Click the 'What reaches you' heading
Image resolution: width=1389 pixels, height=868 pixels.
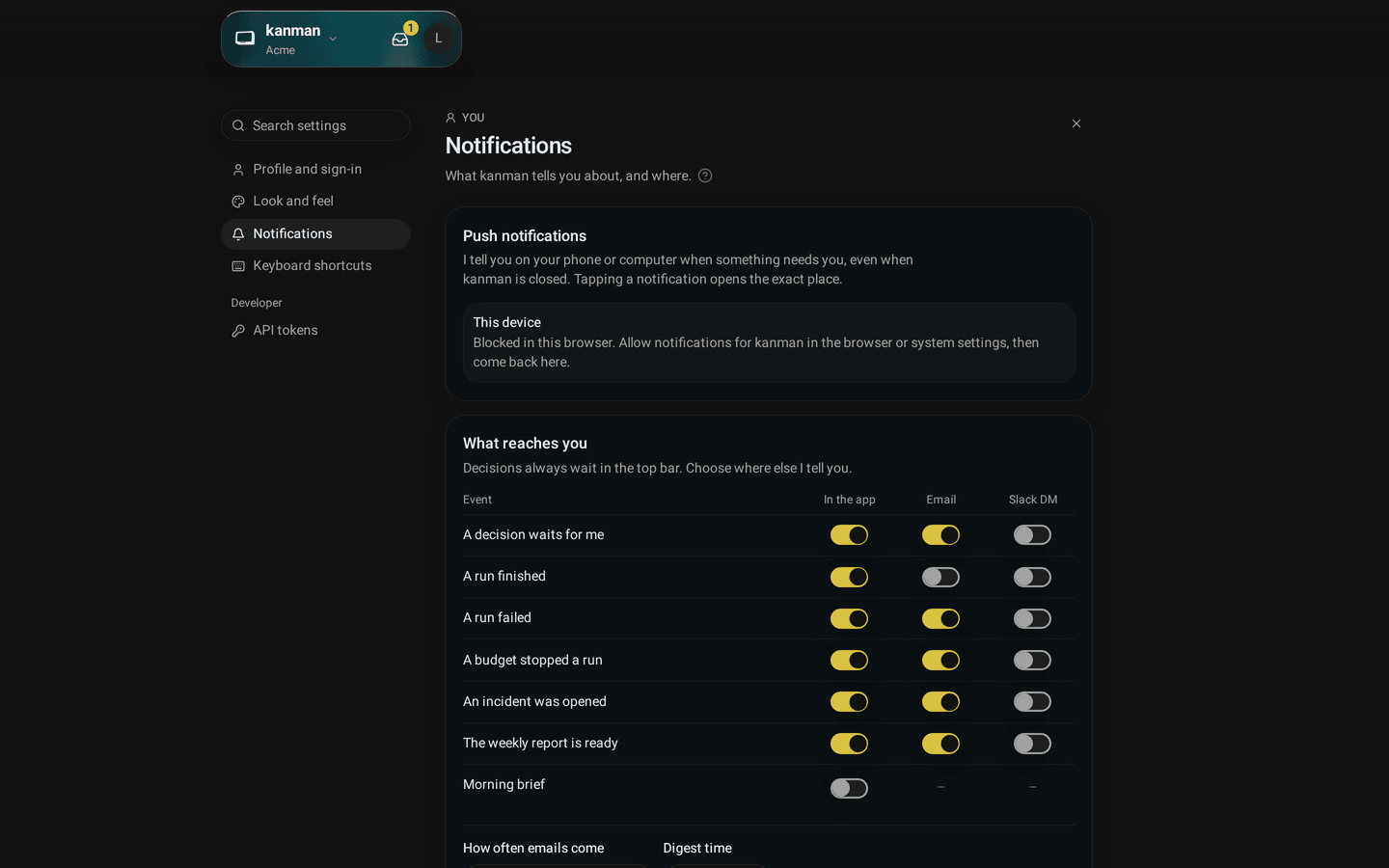point(525,444)
